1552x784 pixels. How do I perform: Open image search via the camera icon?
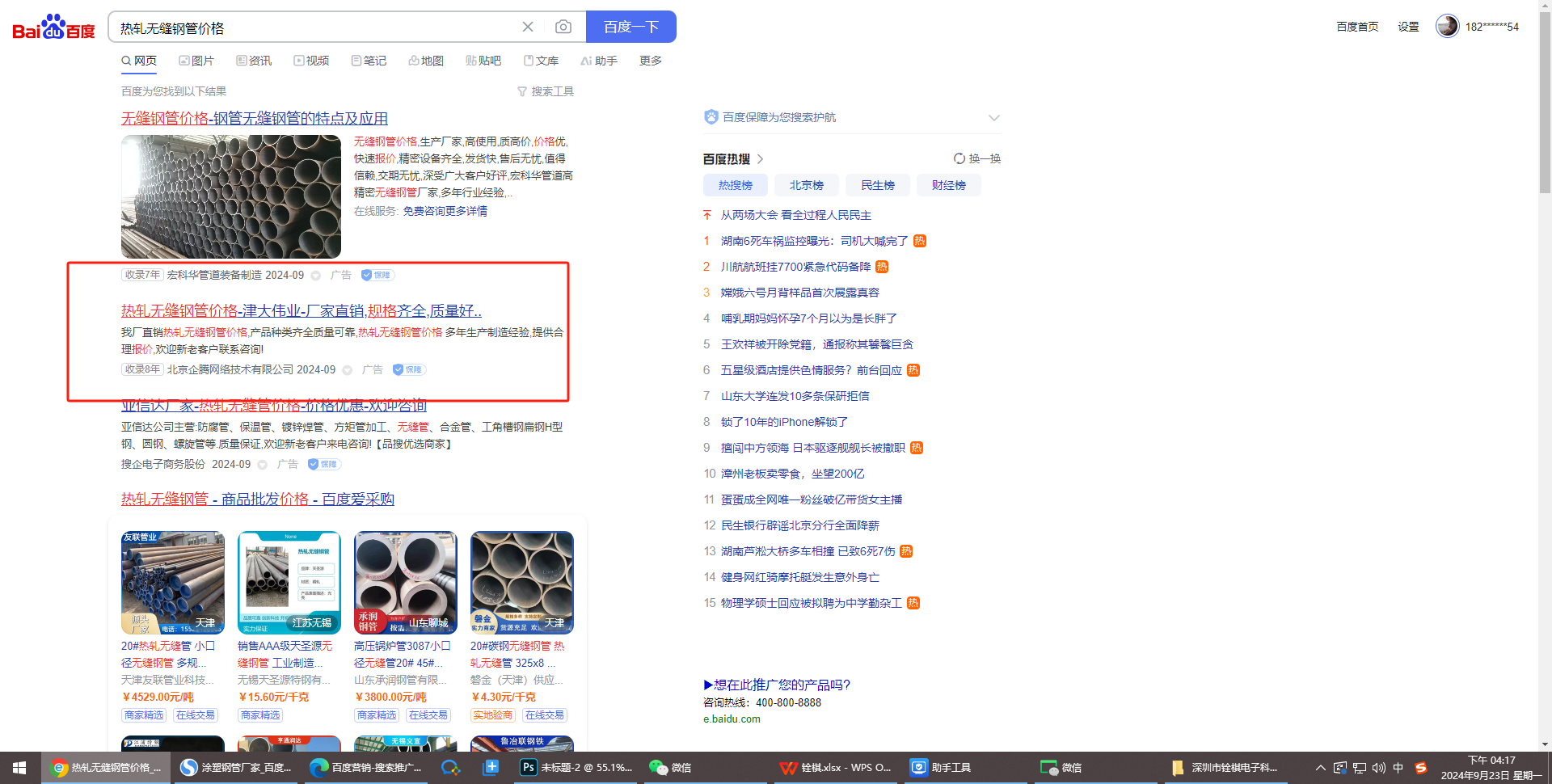(563, 27)
